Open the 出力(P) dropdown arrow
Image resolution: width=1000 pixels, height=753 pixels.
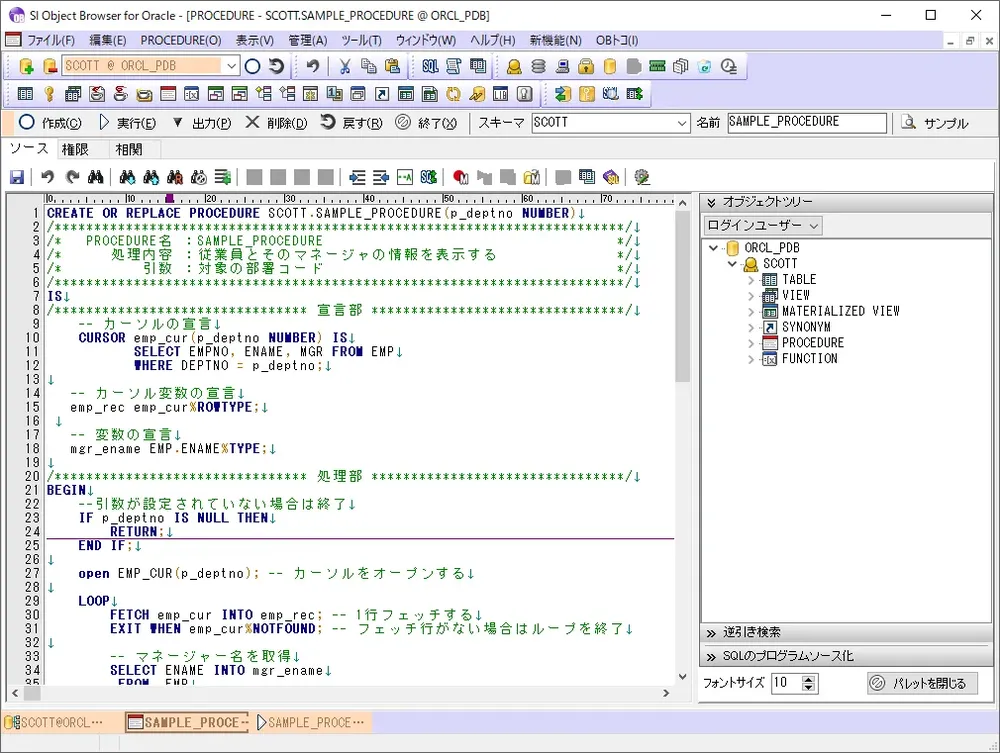[177, 122]
